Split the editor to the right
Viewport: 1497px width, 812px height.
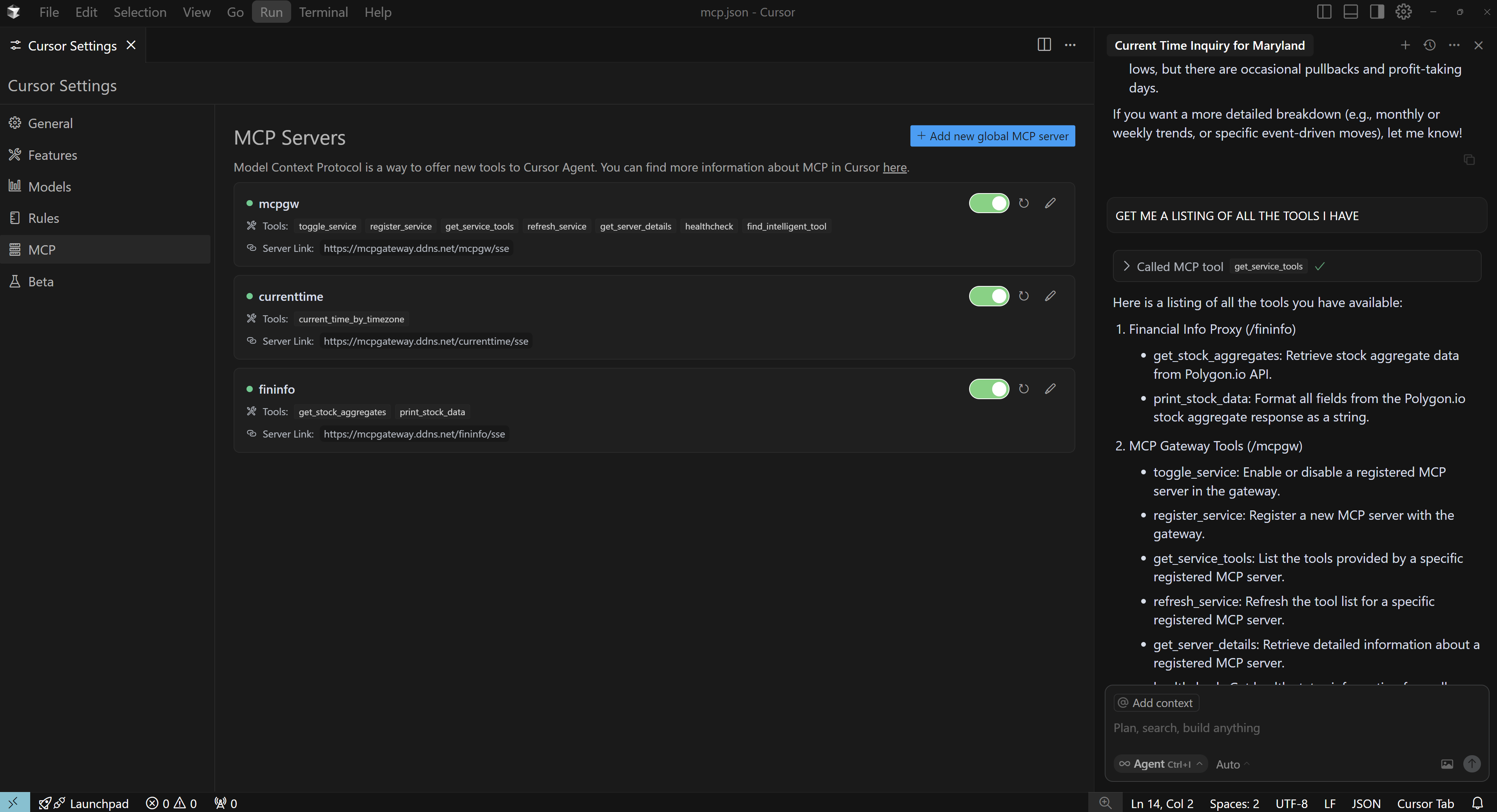click(1044, 45)
